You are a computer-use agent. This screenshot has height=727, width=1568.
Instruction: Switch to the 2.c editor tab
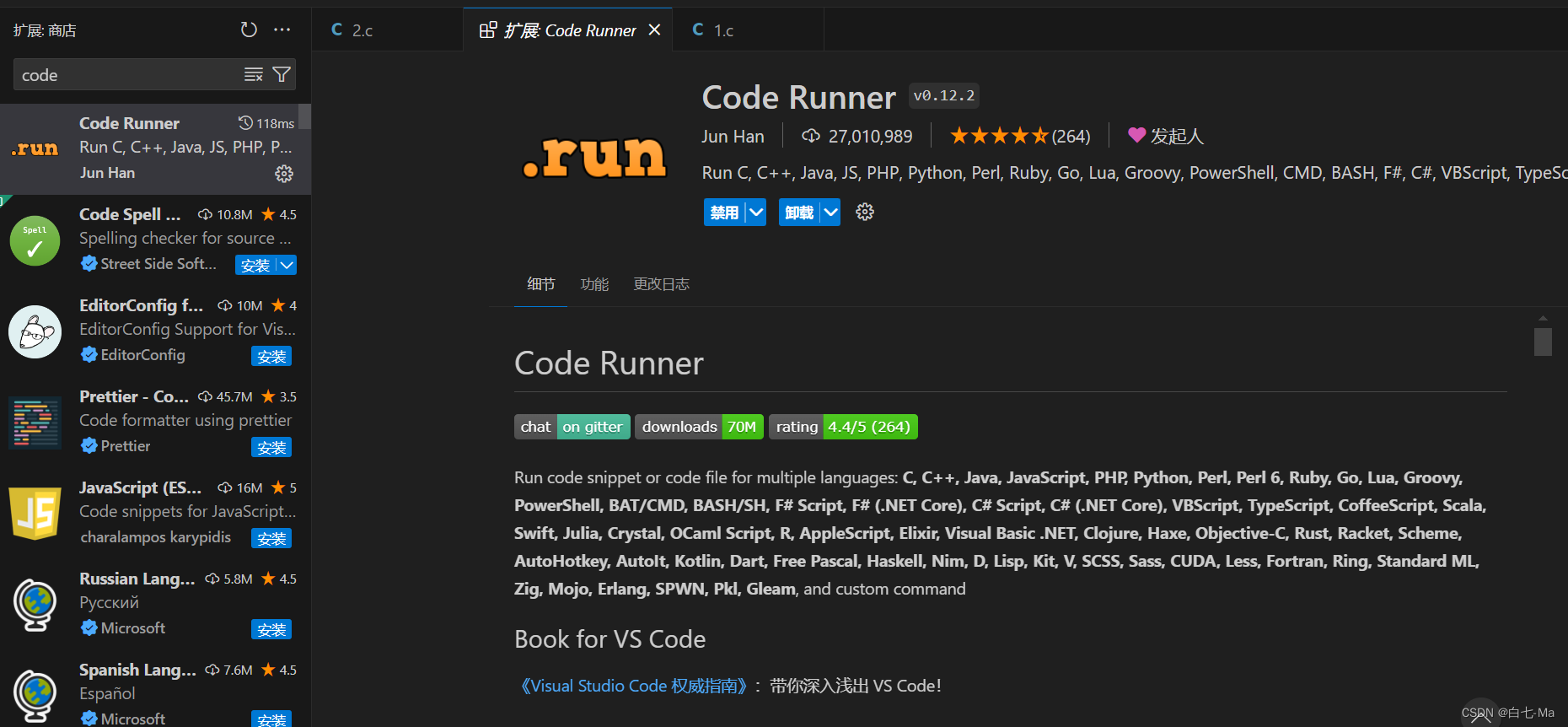[387, 30]
